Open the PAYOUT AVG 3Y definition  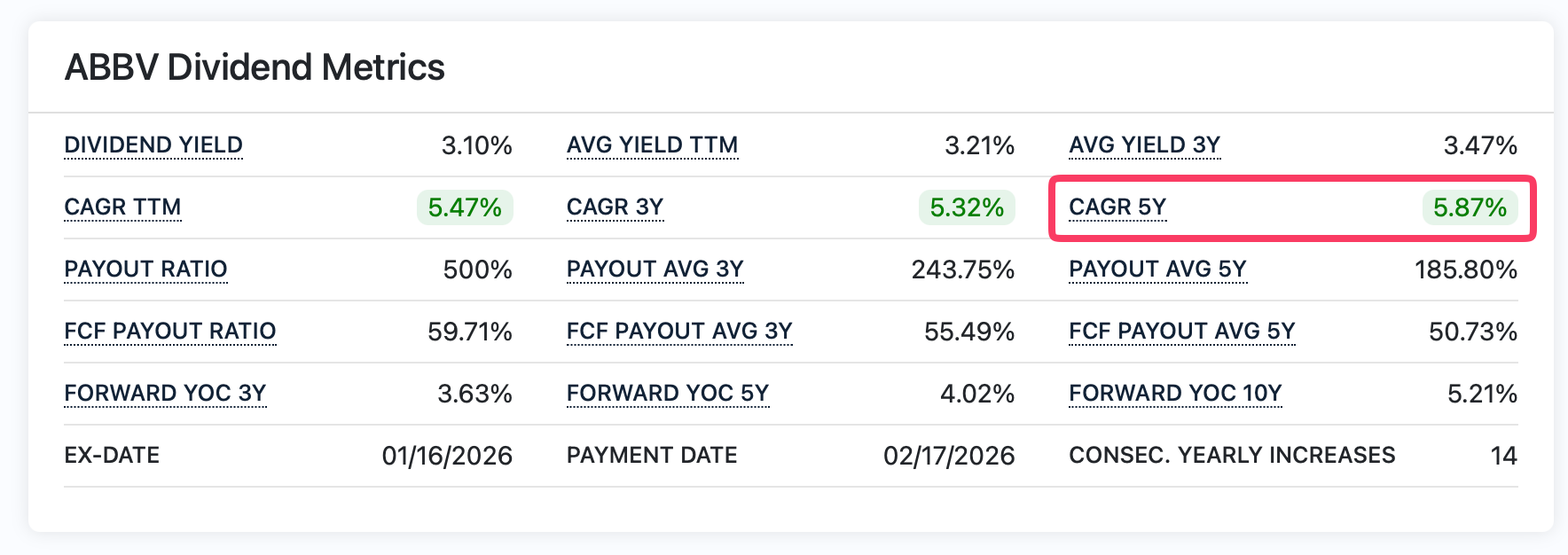655,268
